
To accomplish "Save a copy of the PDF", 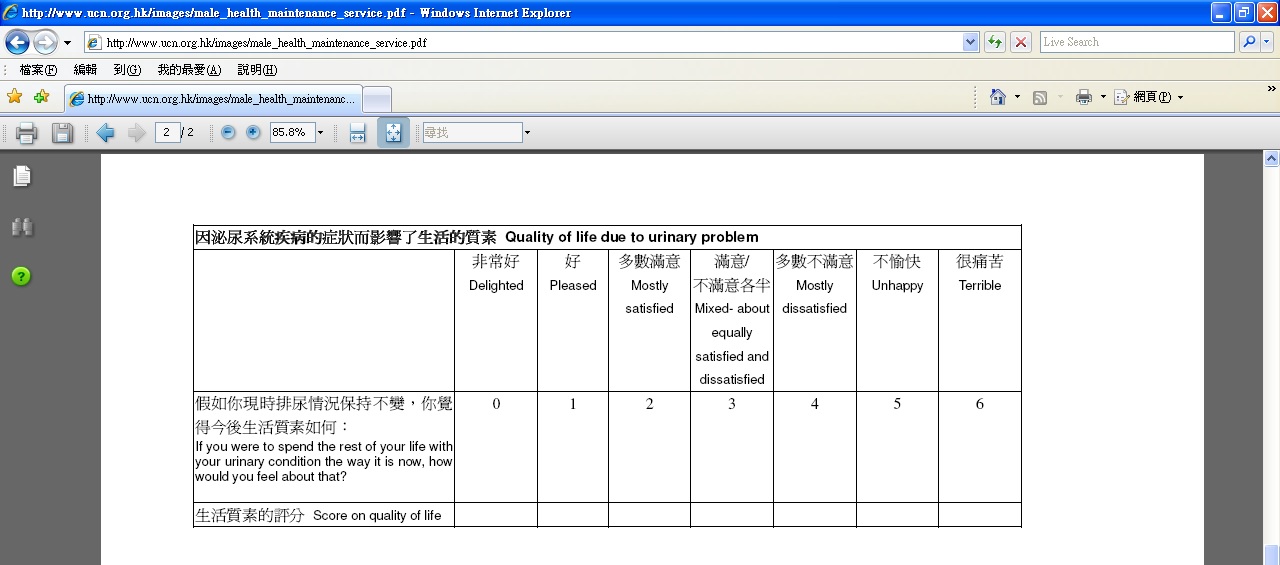I will click(x=62, y=133).
